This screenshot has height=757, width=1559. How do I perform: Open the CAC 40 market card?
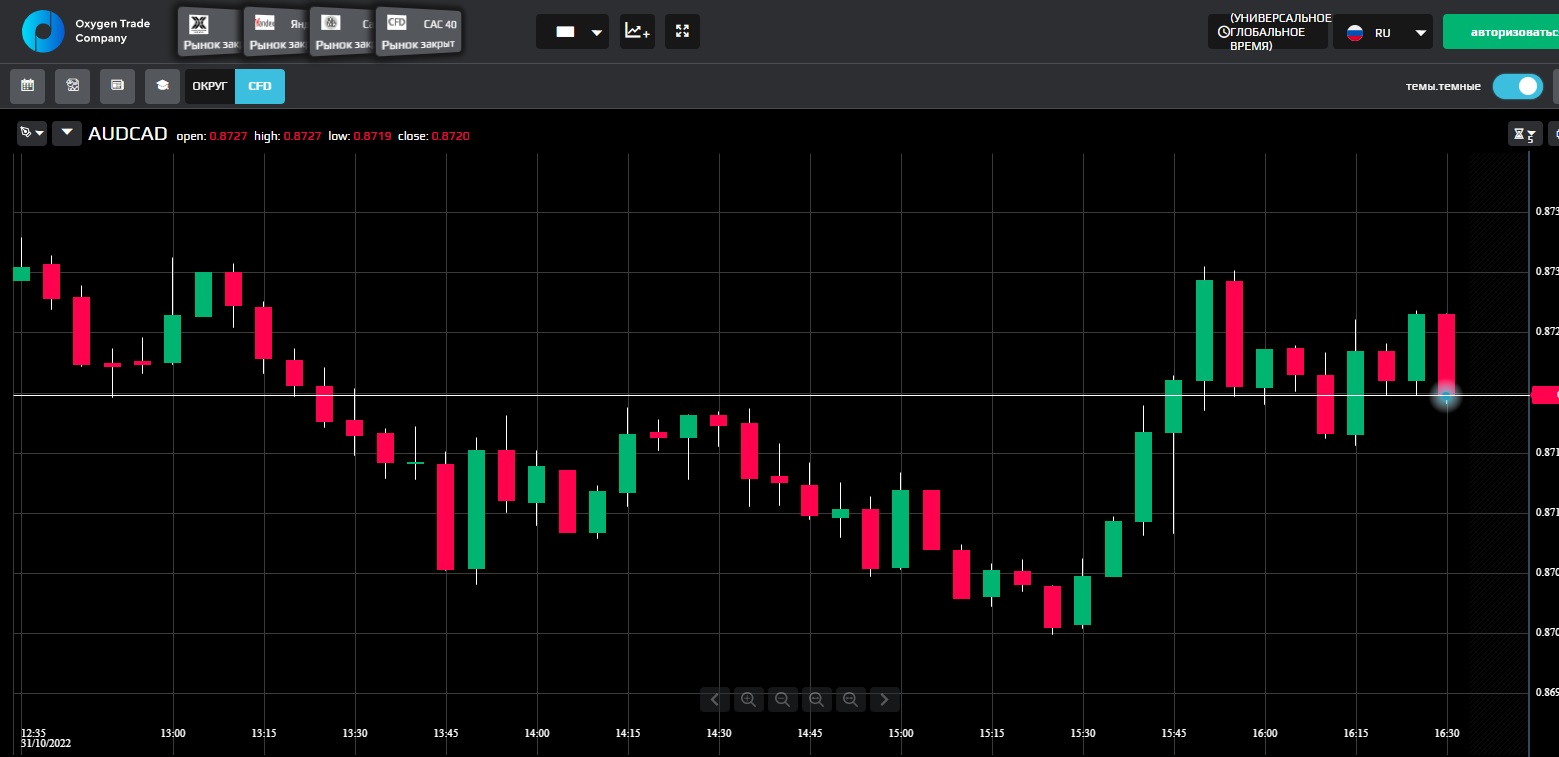click(419, 33)
